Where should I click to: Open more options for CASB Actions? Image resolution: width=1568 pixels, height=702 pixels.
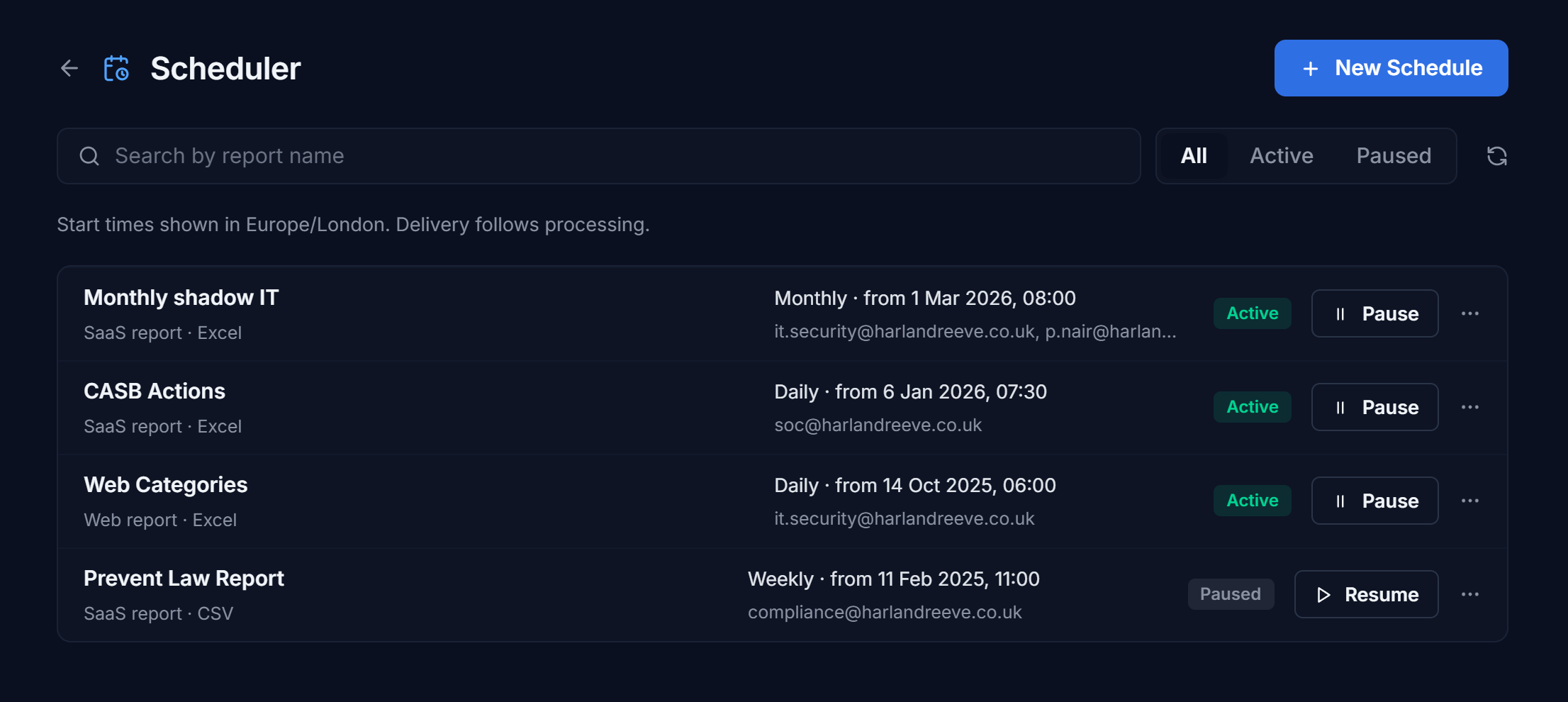(x=1470, y=407)
